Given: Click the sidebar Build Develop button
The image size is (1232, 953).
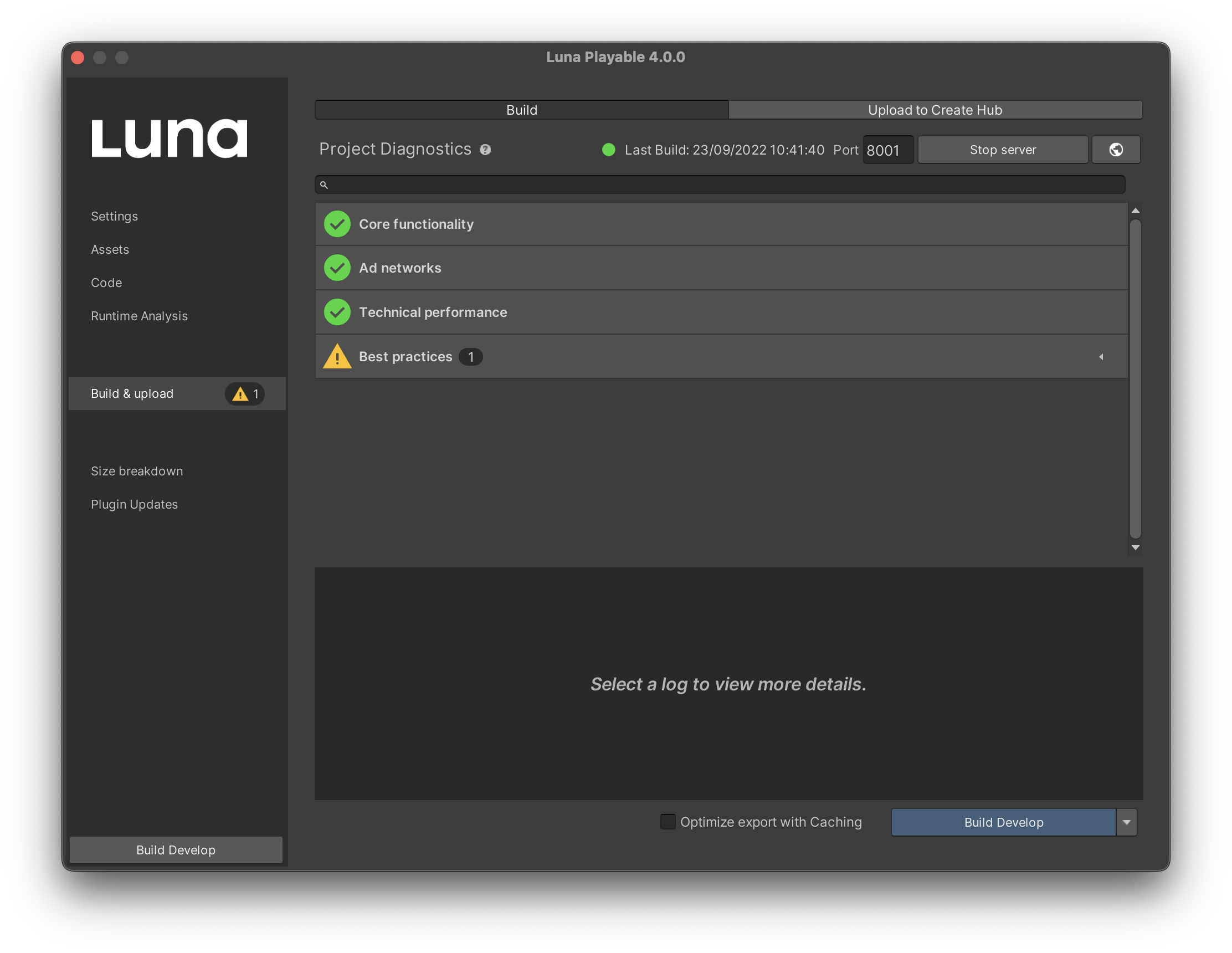Looking at the screenshot, I should click(x=176, y=850).
